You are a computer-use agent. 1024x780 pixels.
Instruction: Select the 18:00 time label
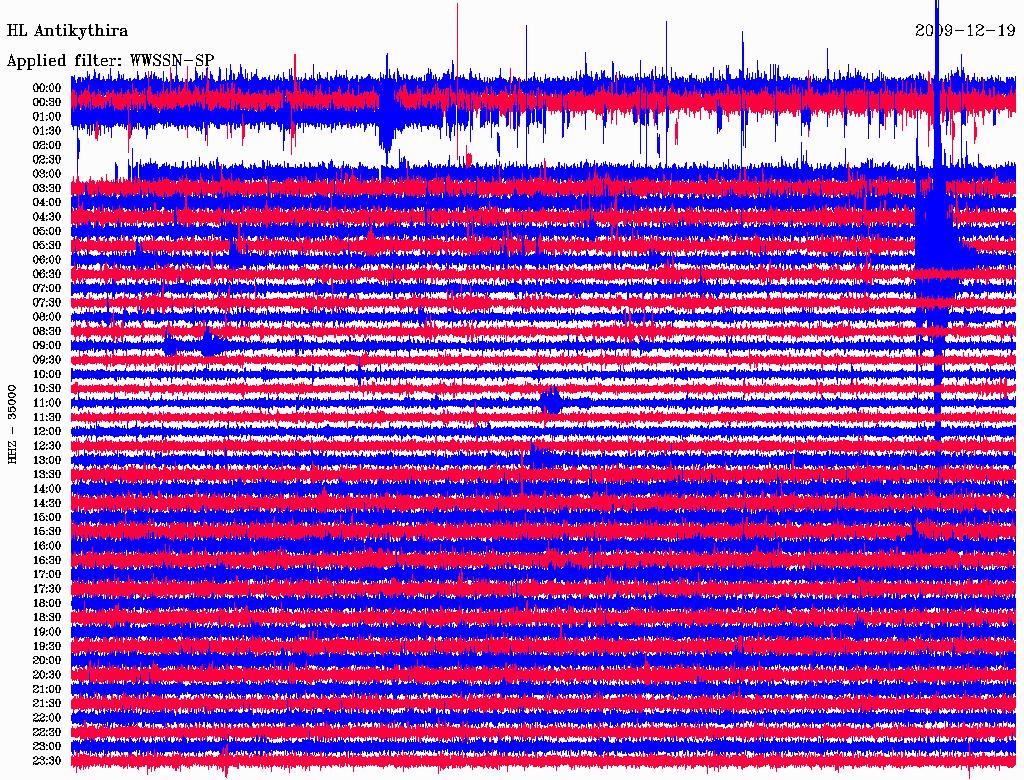[x=47, y=604]
